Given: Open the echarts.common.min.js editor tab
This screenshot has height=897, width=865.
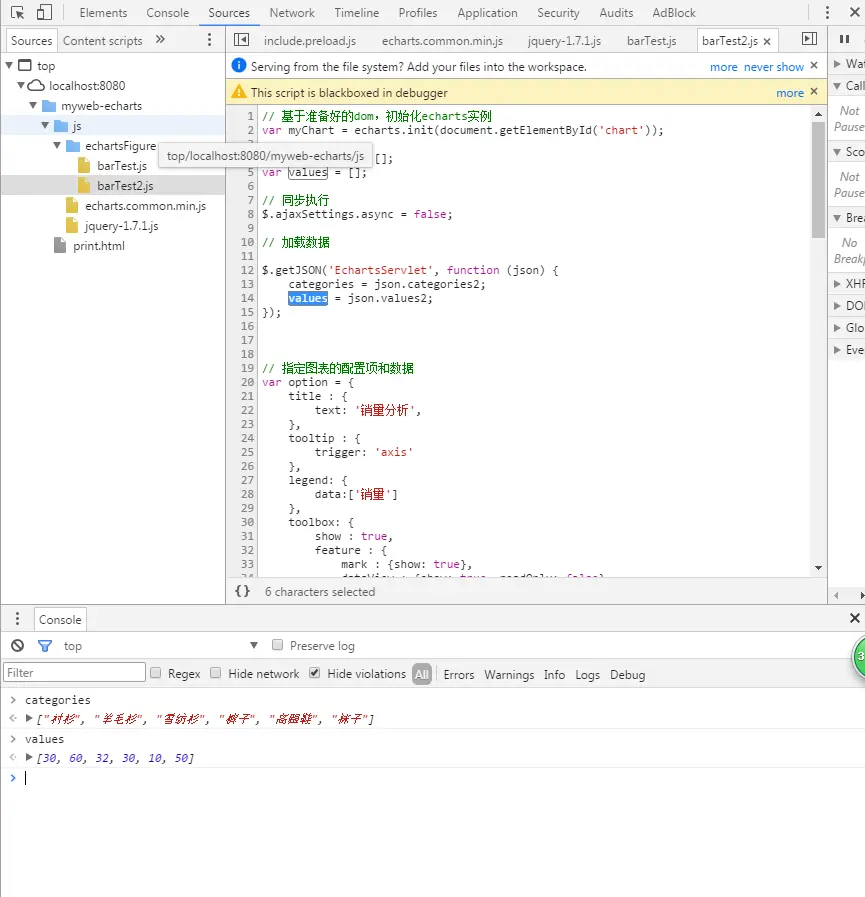Looking at the screenshot, I should coord(442,41).
